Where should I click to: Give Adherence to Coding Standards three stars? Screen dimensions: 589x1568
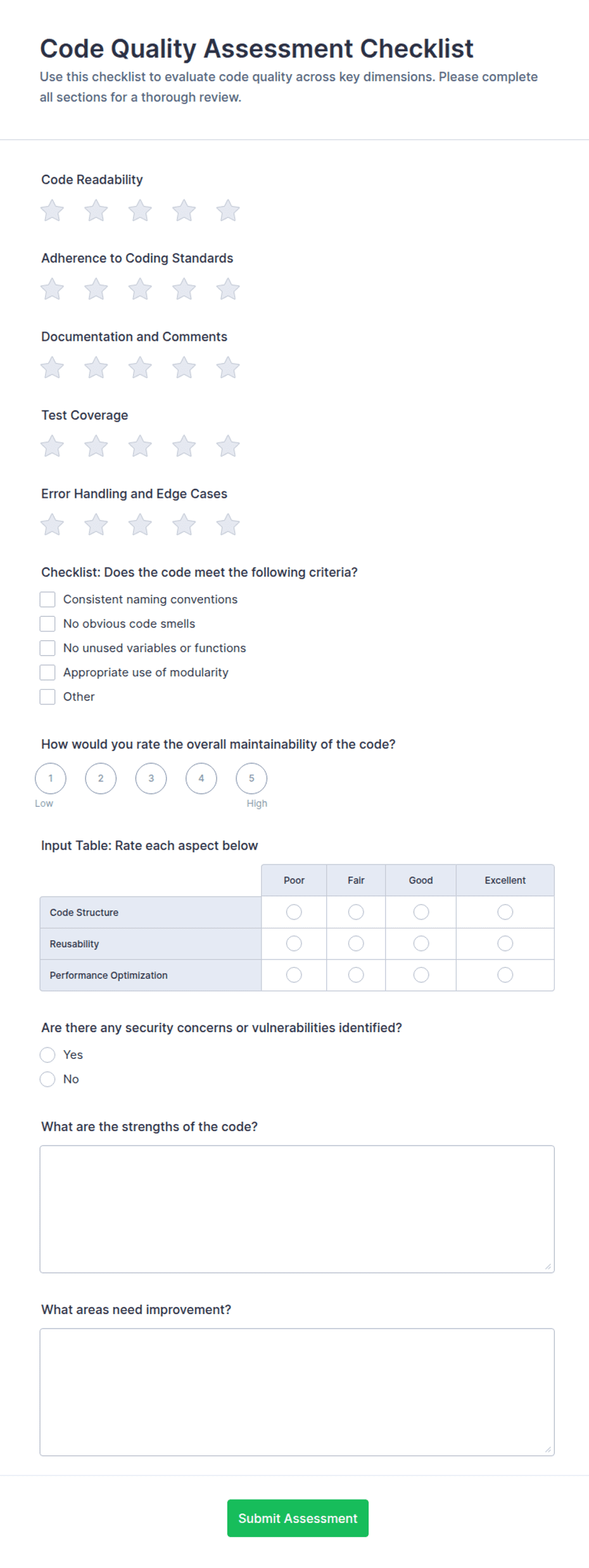pyautogui.click(x=140, y=289)
